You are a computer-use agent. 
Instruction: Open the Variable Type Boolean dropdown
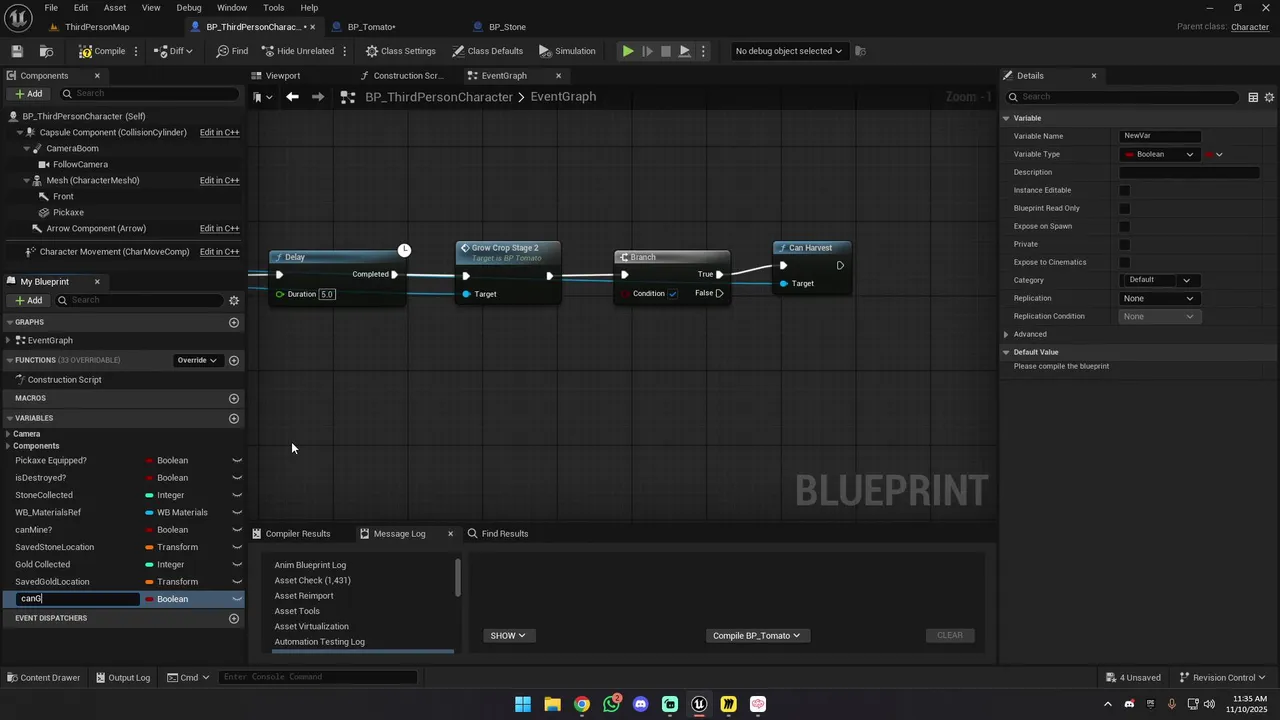[x=1159, y=154]
